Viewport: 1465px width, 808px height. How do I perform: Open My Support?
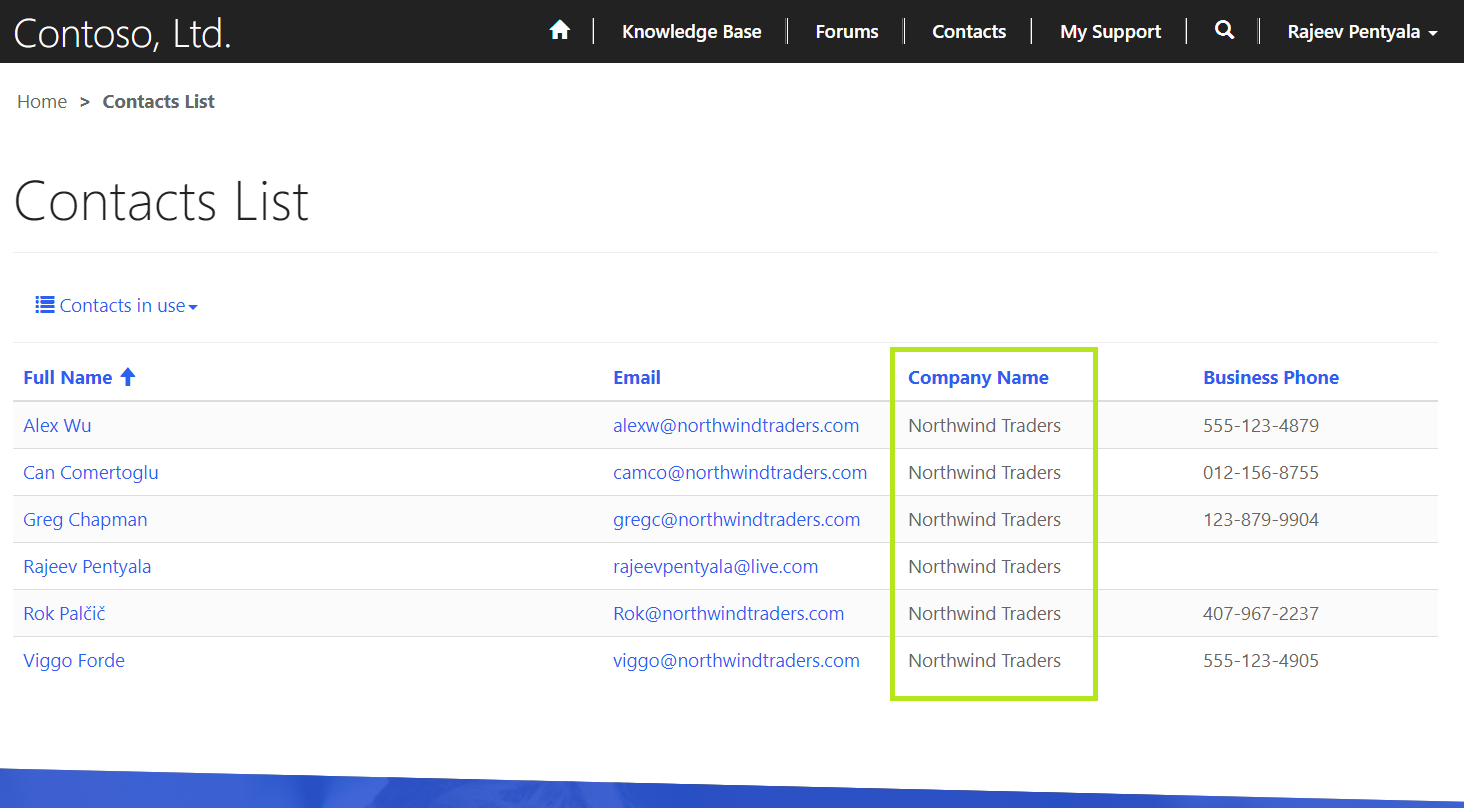coord(1110,31)
